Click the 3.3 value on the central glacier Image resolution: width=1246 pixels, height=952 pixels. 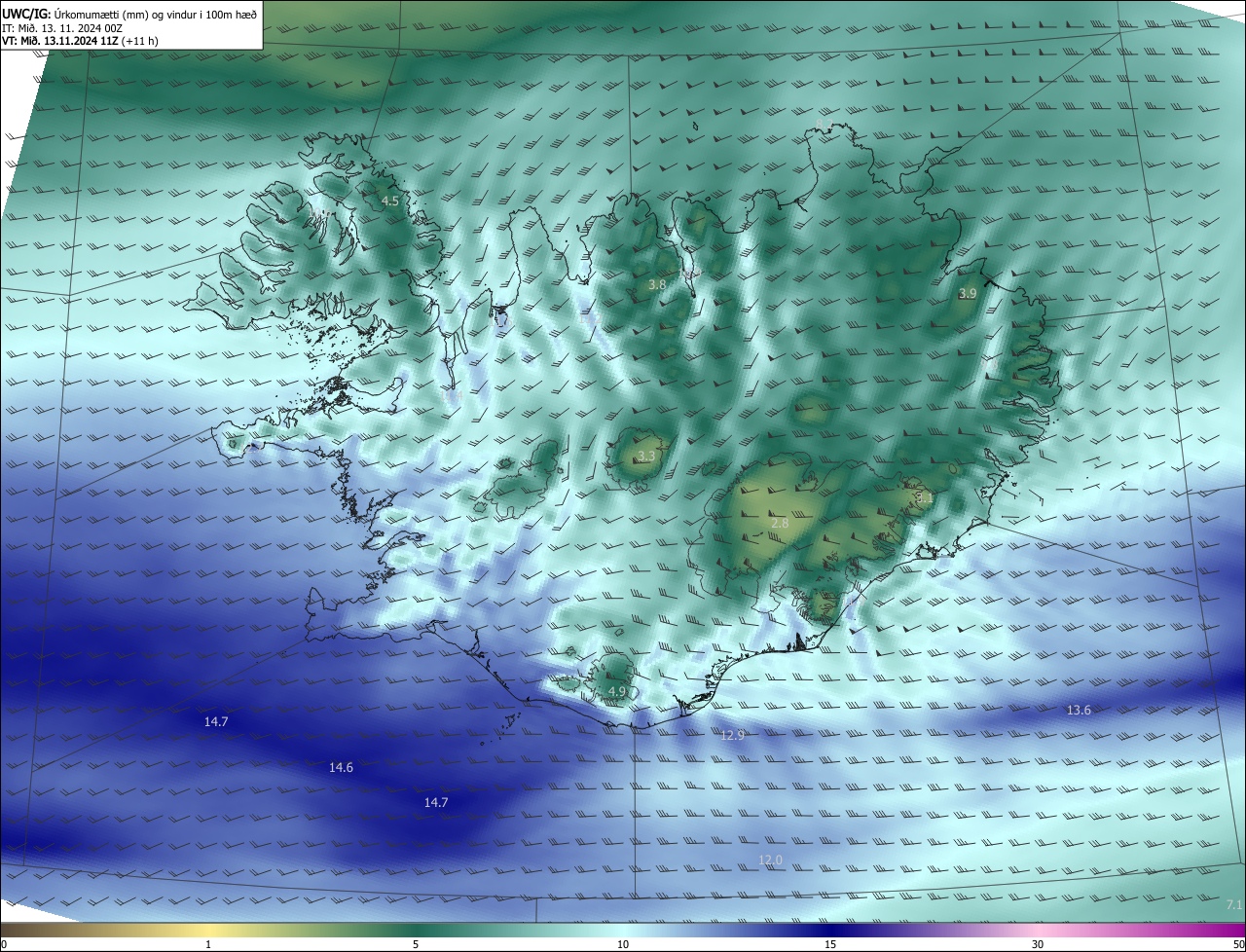click(x=646, y=457)
